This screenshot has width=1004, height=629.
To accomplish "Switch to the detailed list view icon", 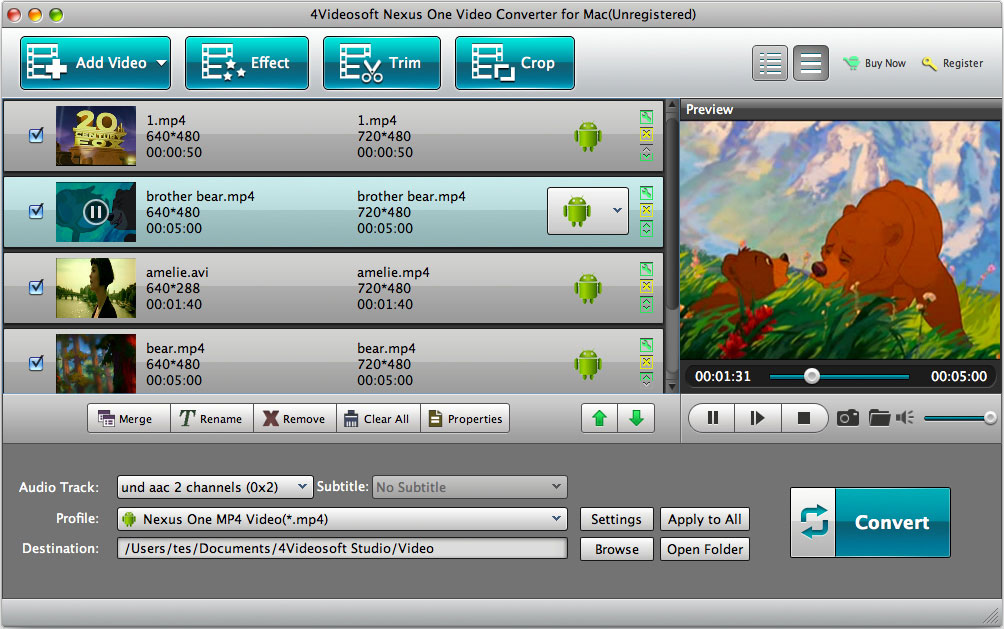I will [770, 63].
